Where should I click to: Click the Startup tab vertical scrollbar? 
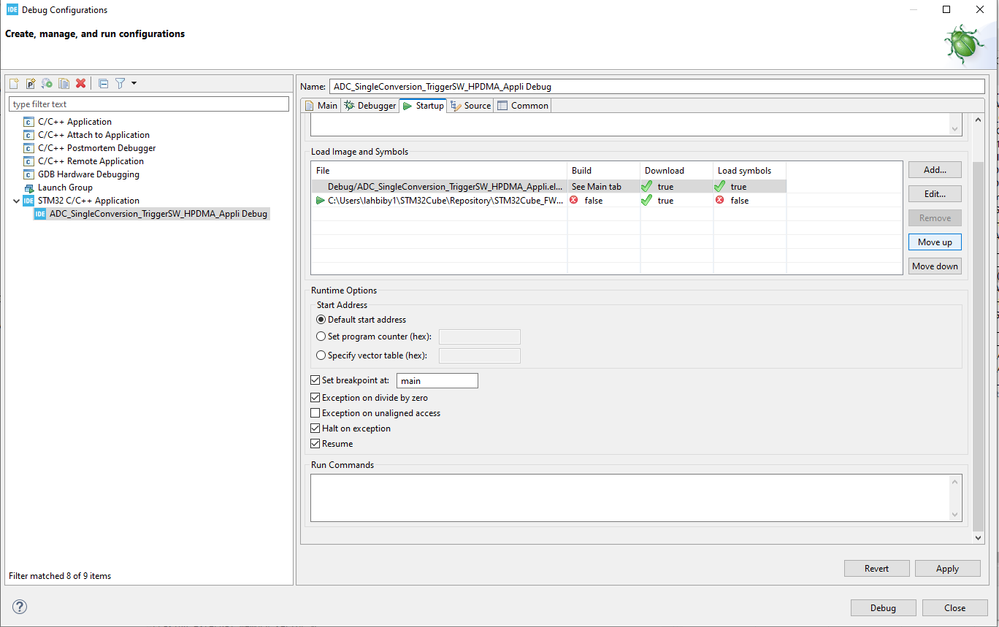978,347
